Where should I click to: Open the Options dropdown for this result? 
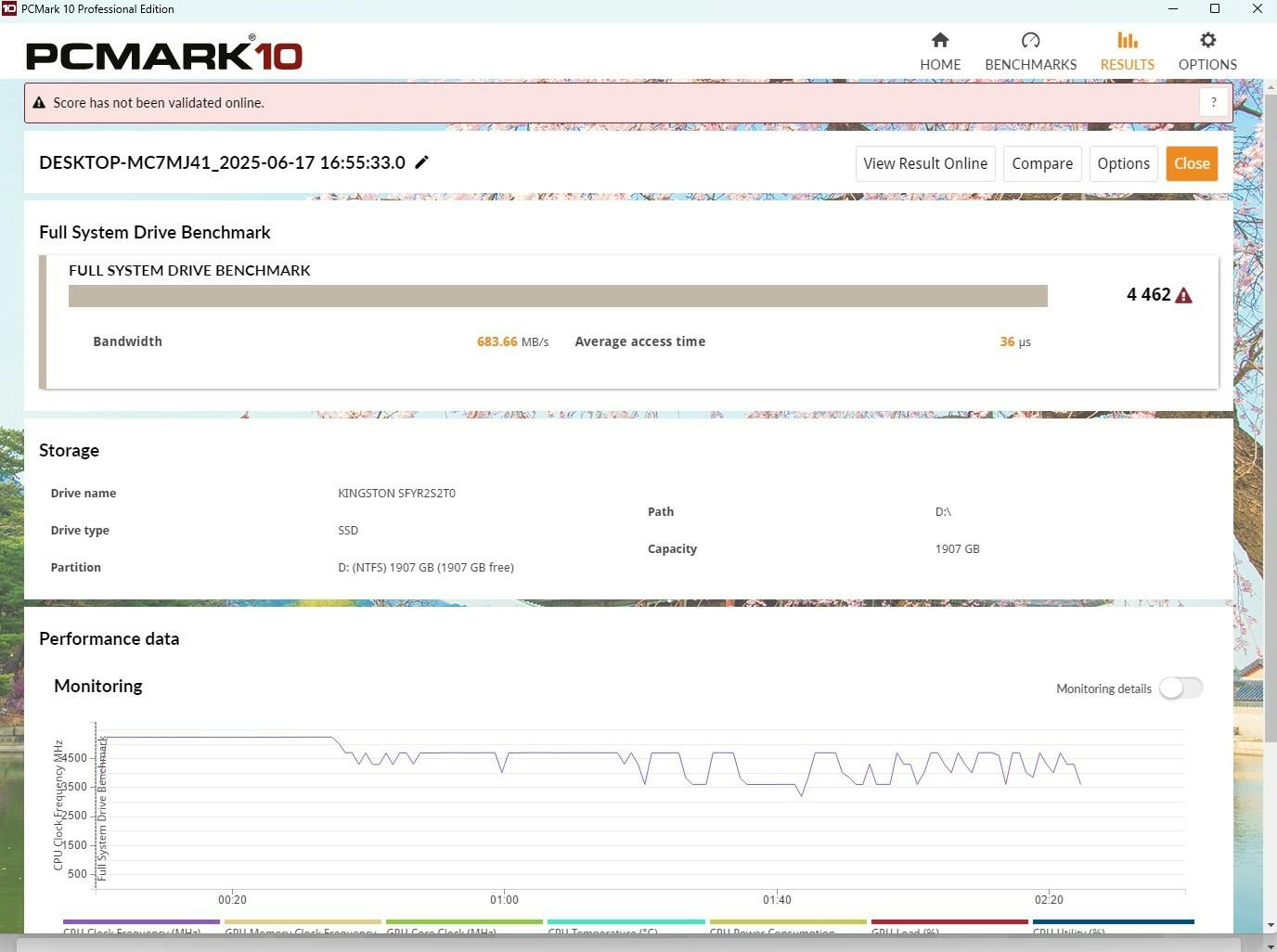pos(1123,163)
